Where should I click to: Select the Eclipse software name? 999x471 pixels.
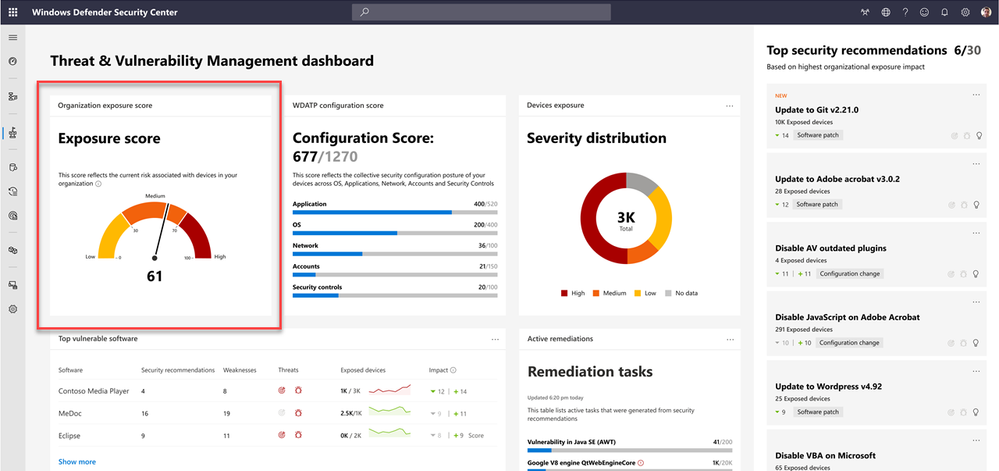tap(69, 436)
